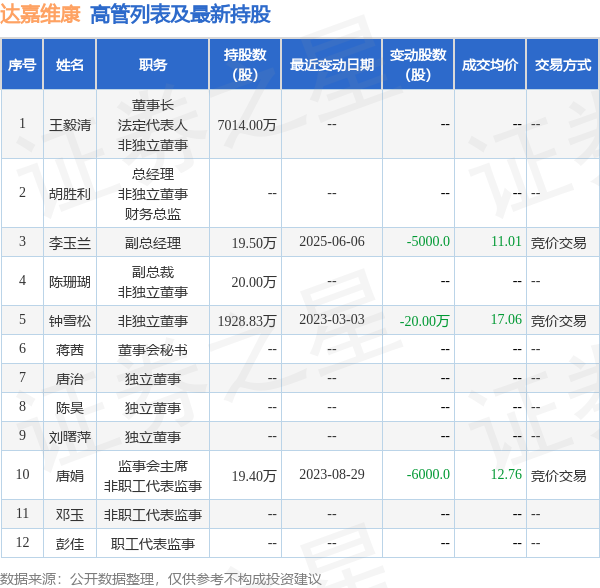Click the 变动股数(股) column header
600x588 pixels.
(418, 65)
